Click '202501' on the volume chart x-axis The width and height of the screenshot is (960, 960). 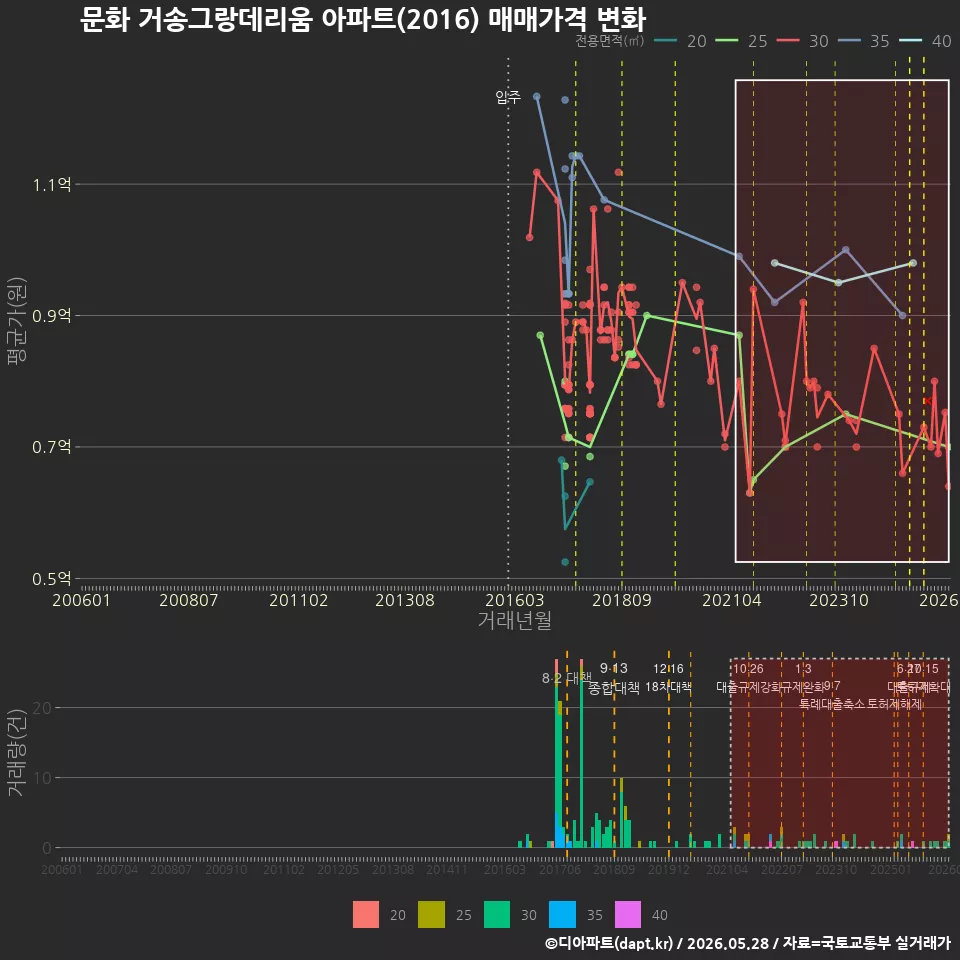point(891,870)
